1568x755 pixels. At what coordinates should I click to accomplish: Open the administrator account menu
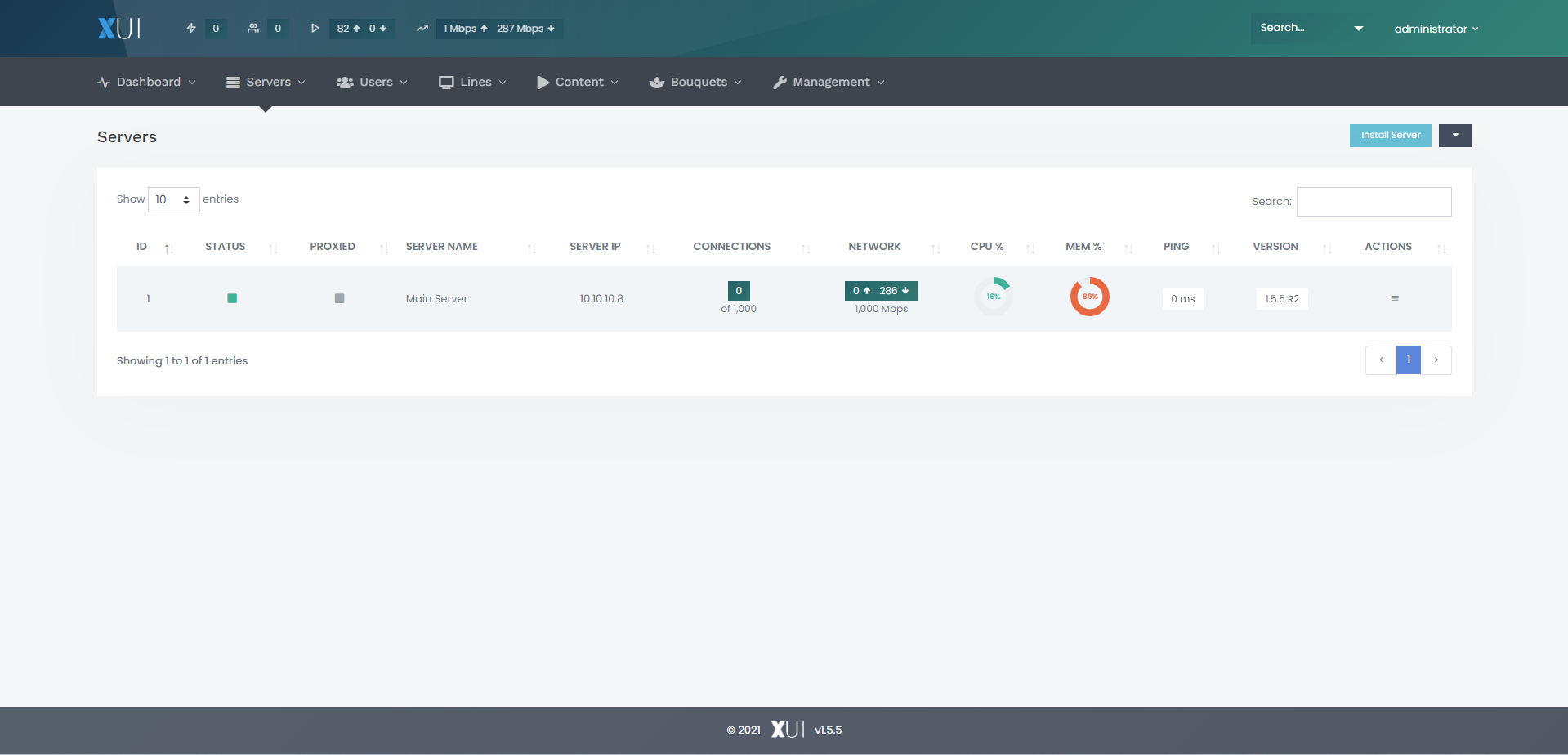coord(1436,29)
